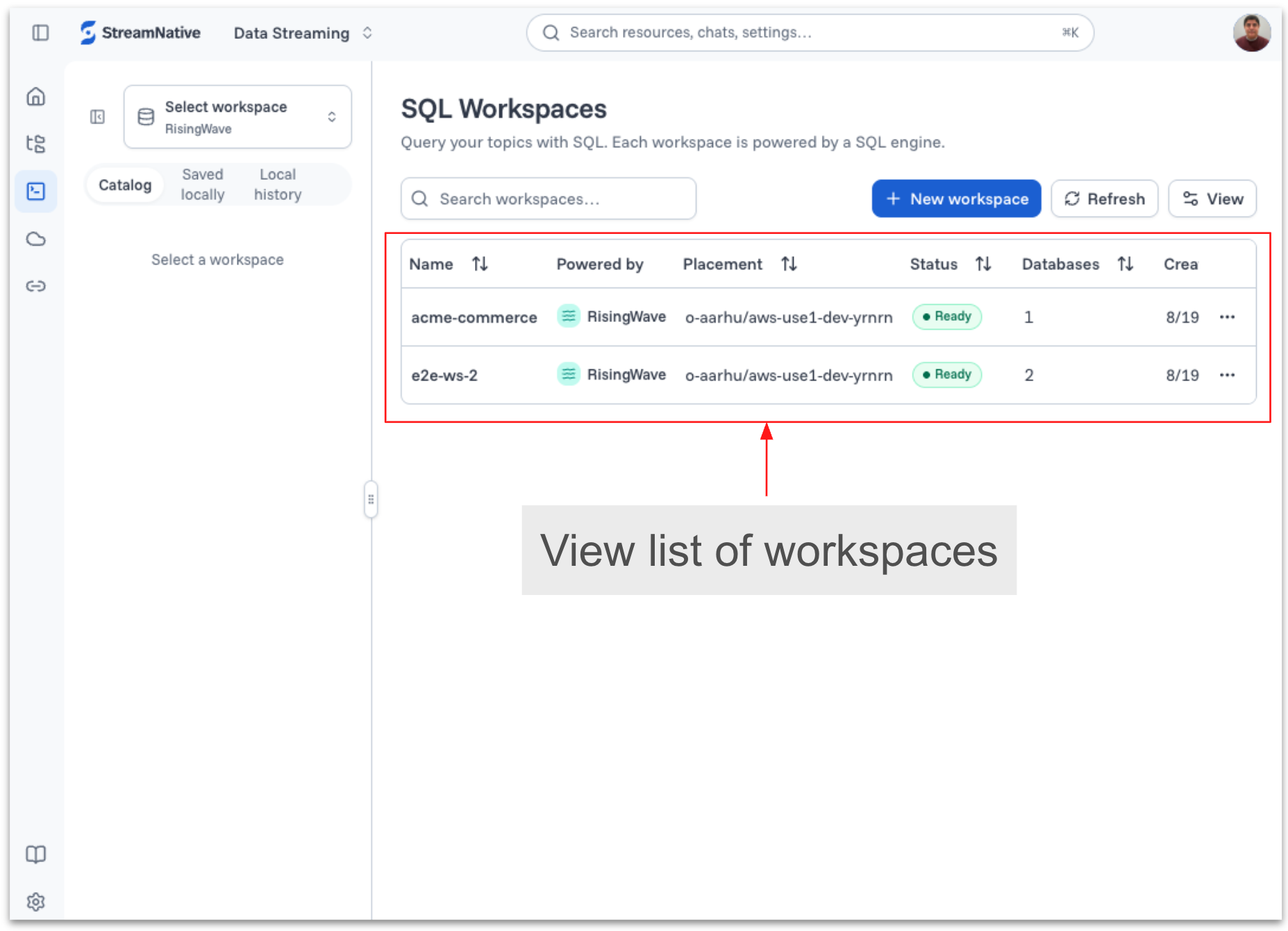The width and height of the screenshot is (1288, 931).
Task: Collapse the catalog panel icon
Action: tap(97, 117)
